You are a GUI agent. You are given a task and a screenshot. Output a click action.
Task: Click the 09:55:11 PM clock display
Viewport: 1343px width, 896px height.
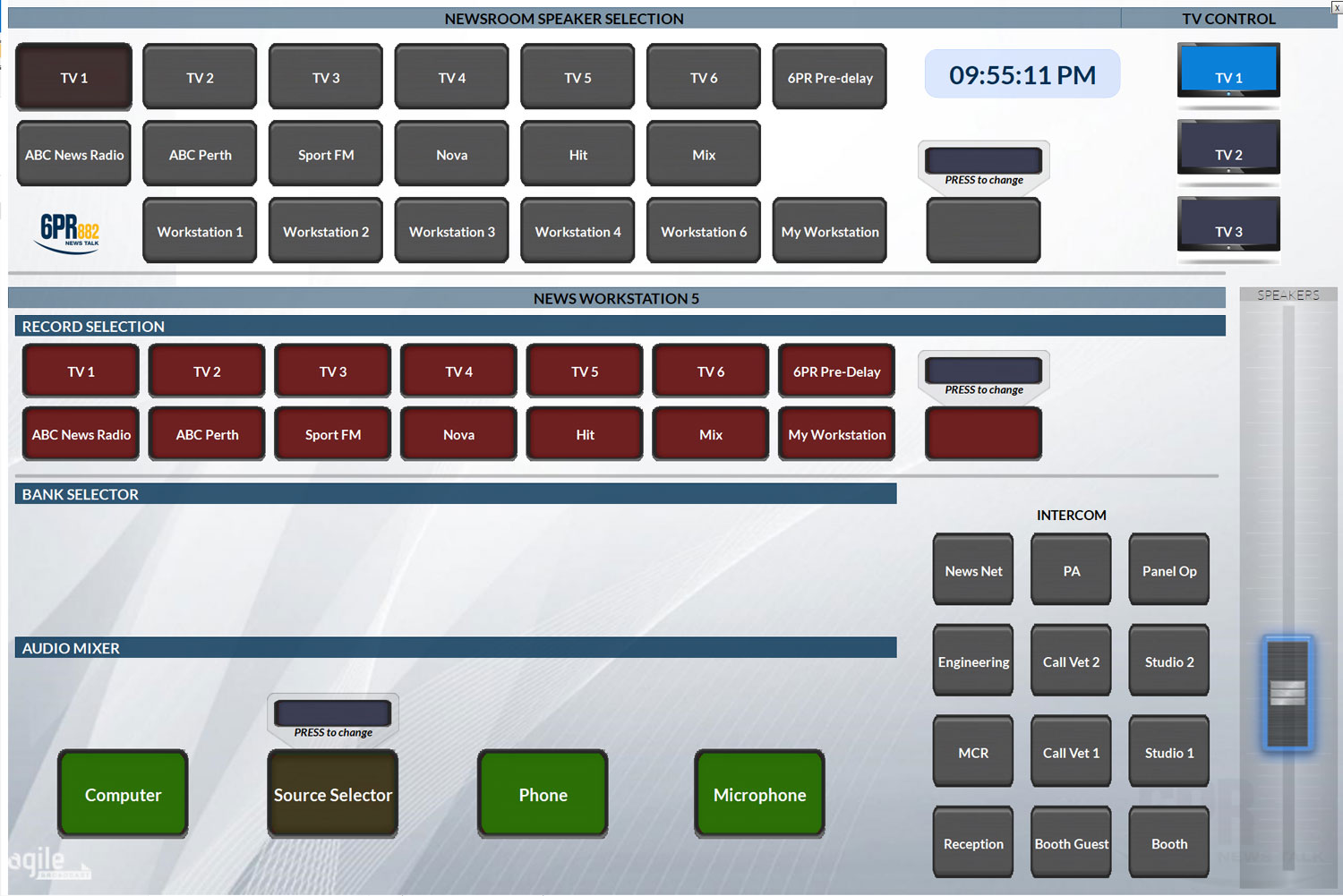(1022, 74)
